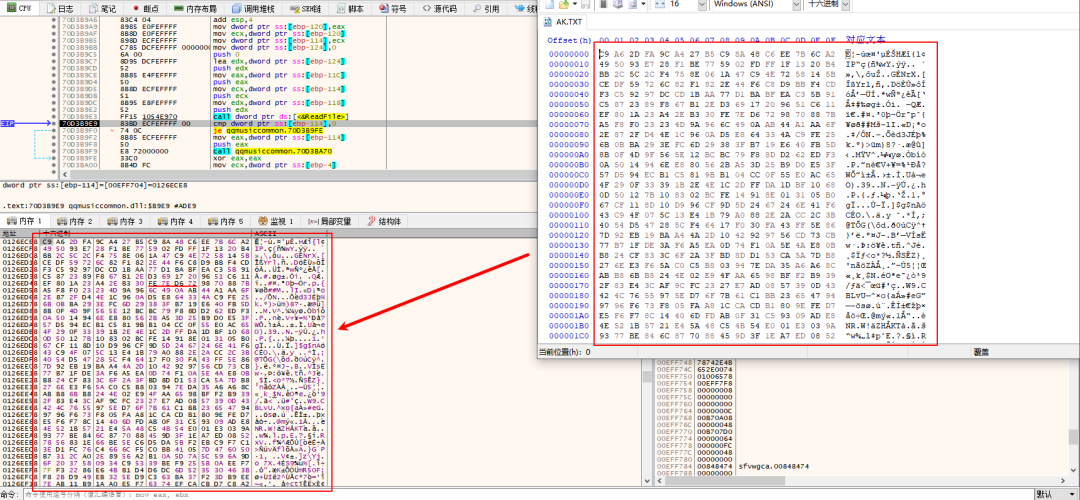Open the 局部变量 (Locals) tab
The width and height of the screenshot is (1080, 500).
tap(330, 221)
